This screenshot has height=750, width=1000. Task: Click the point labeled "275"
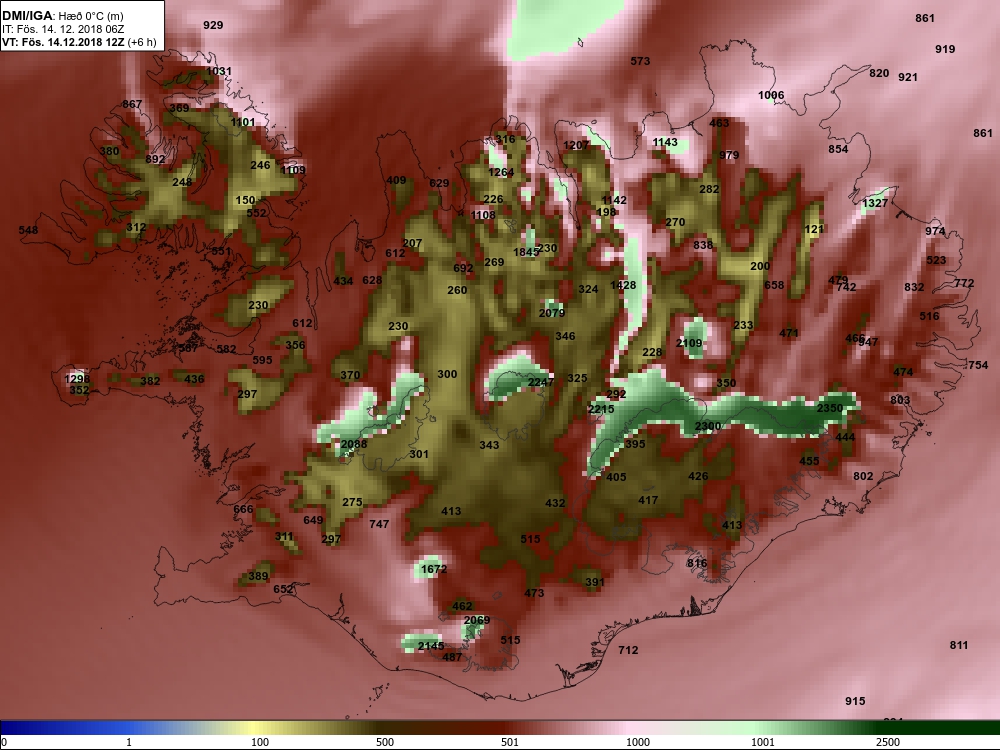(x=352, y=502)
